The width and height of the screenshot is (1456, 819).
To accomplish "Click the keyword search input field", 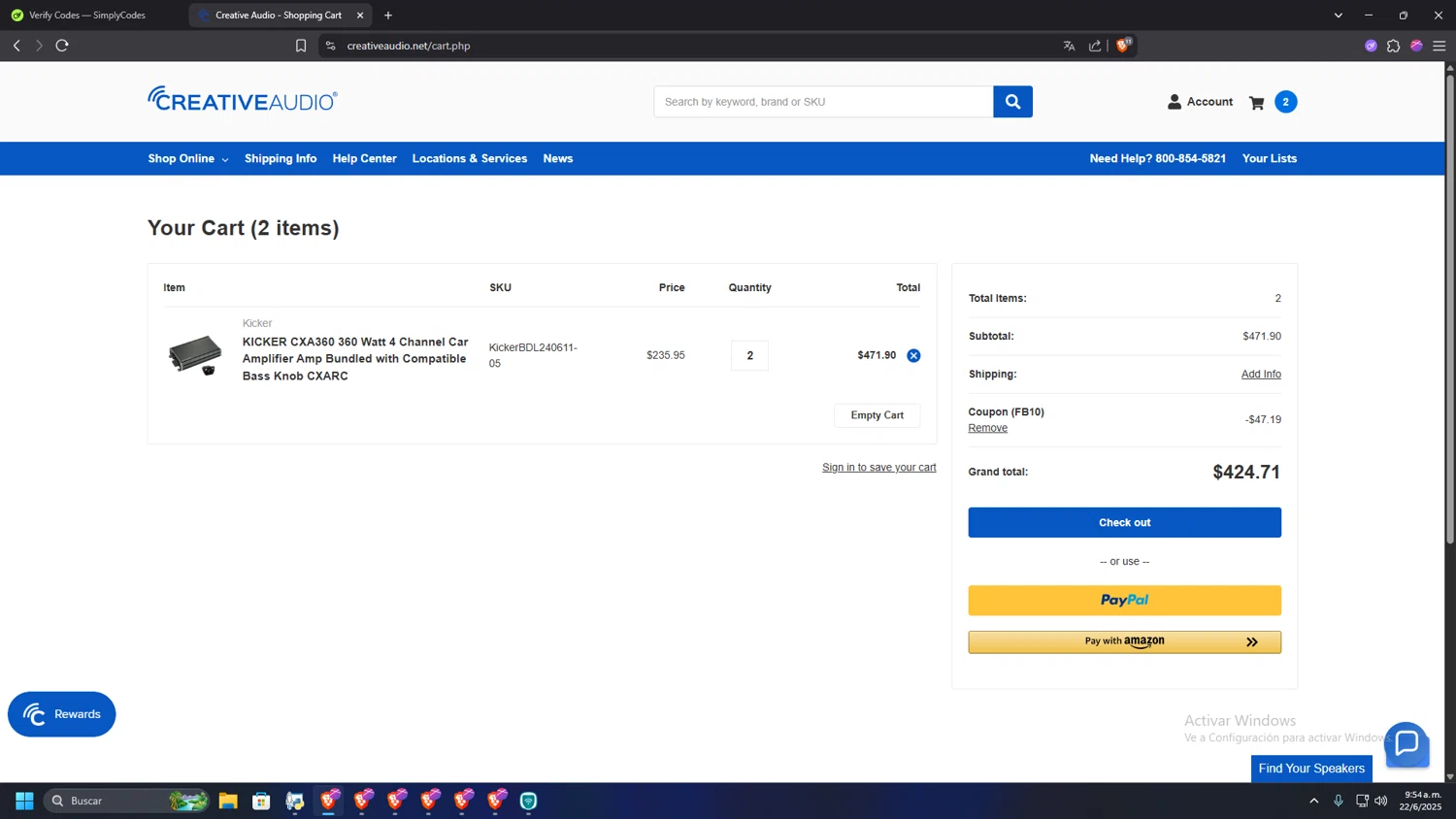I will (x=823, y=102).
